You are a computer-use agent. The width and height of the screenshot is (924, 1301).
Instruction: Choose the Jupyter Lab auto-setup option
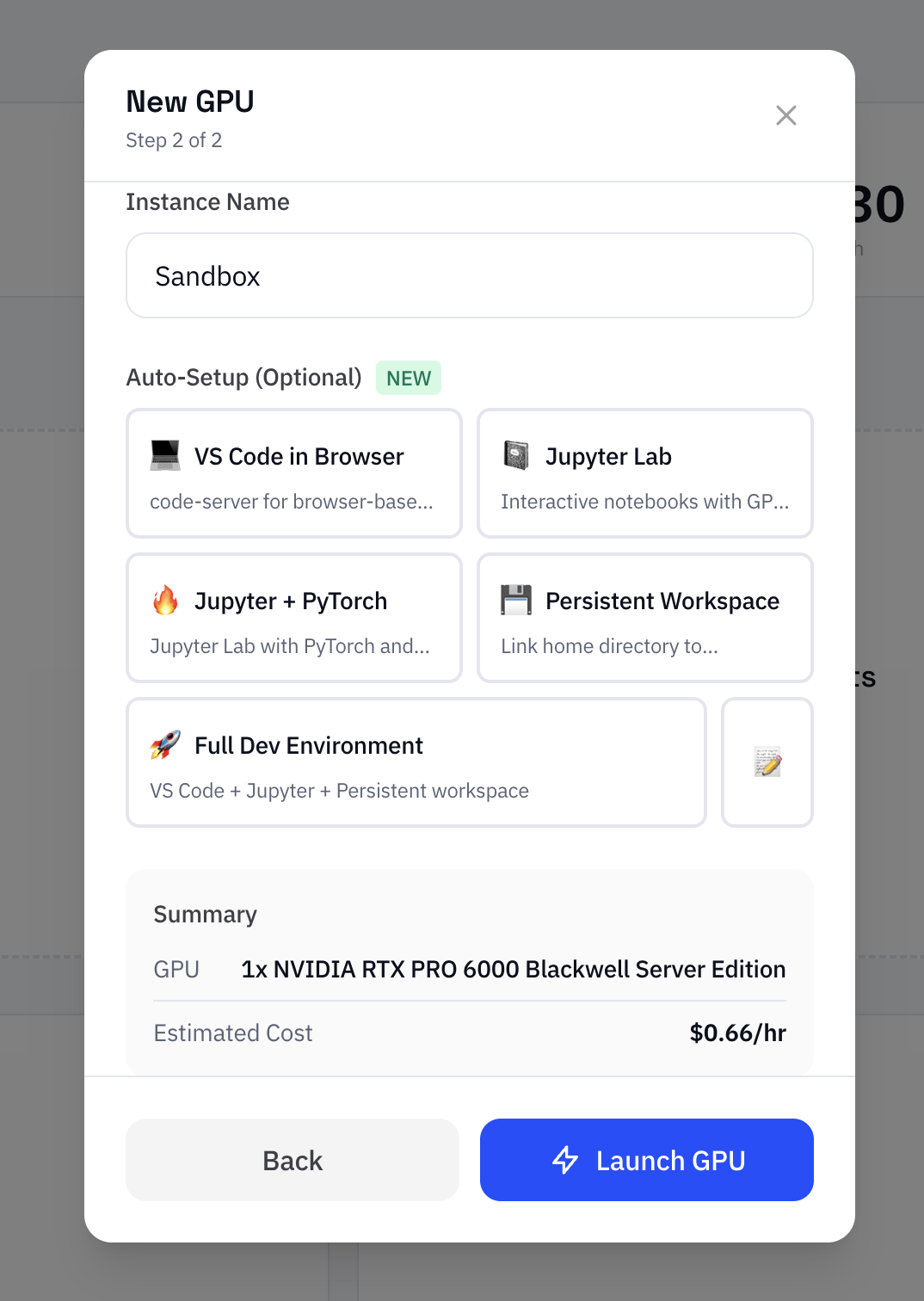point(645,473)
